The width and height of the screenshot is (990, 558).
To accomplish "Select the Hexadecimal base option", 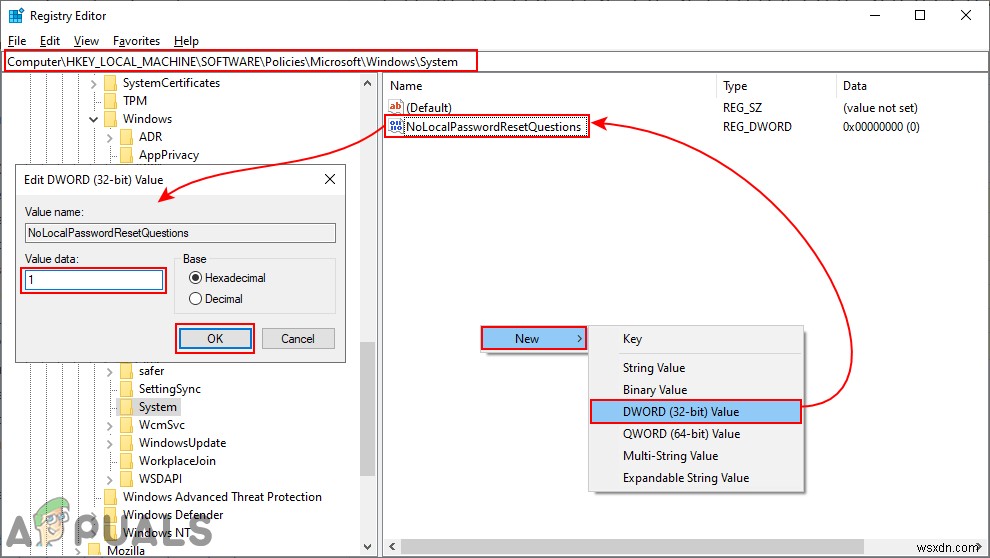I will tap(195, 278).
